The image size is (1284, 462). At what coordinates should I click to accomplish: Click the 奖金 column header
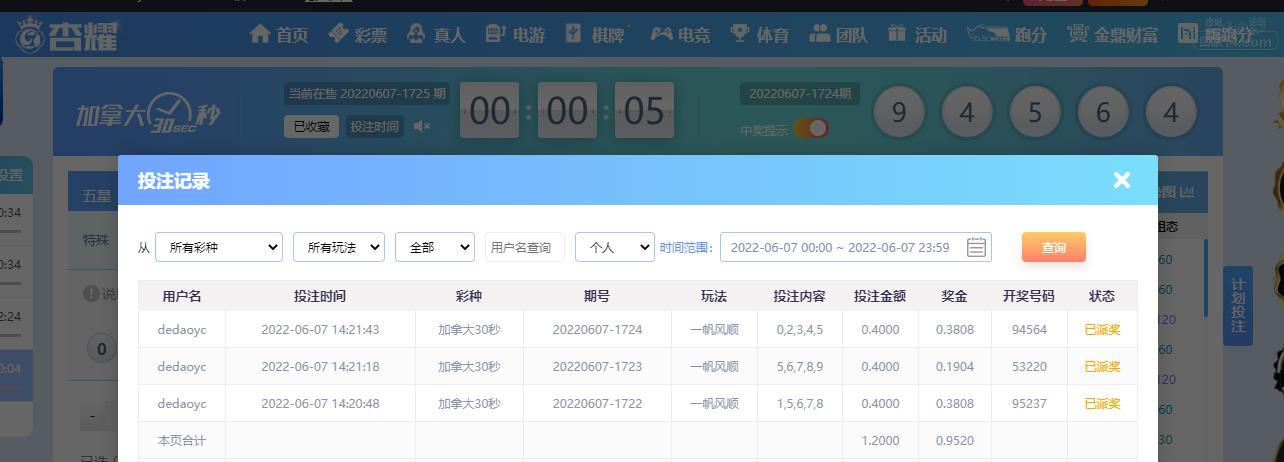955,296
